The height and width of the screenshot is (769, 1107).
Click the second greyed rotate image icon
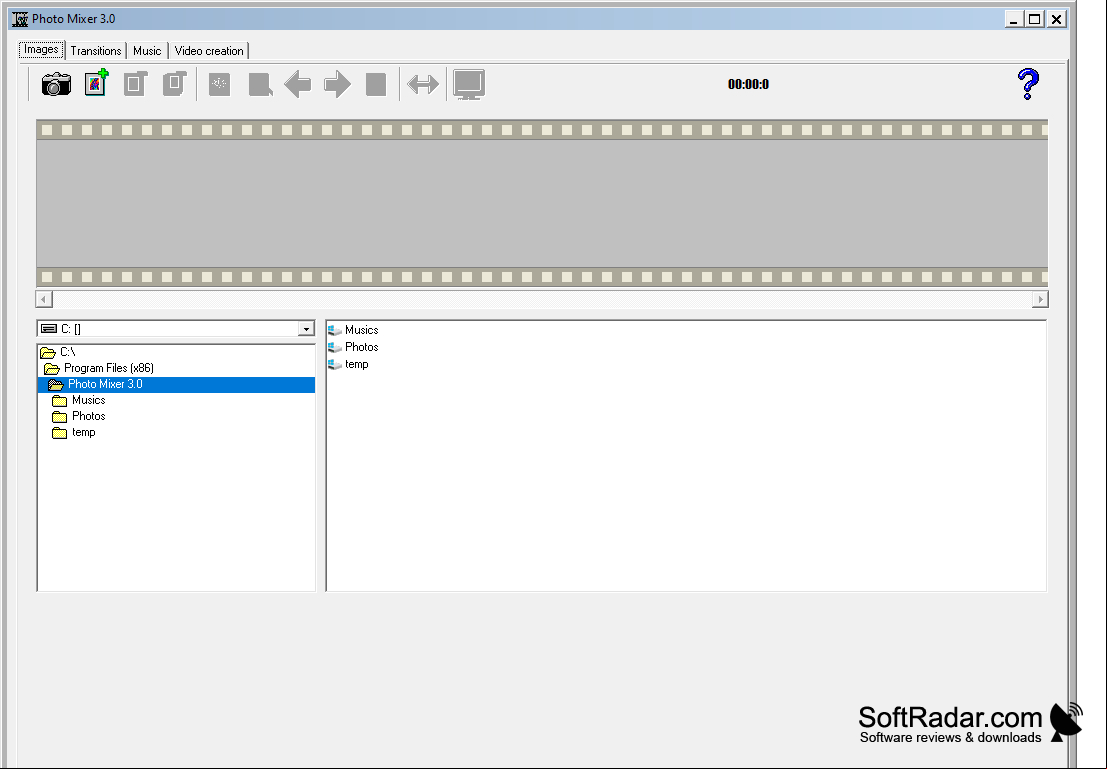174,84
